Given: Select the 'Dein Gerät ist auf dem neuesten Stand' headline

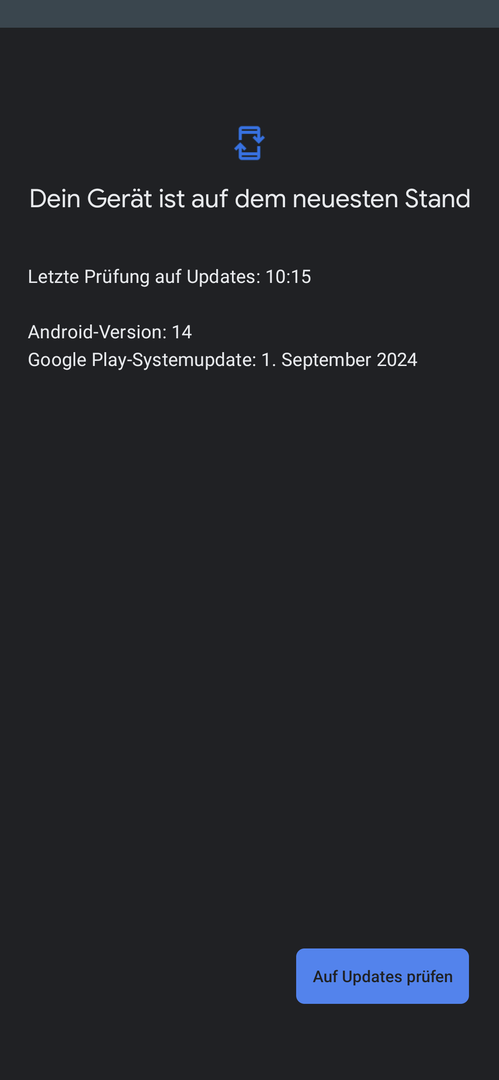Looking at the screenshot, I should 250,199.
